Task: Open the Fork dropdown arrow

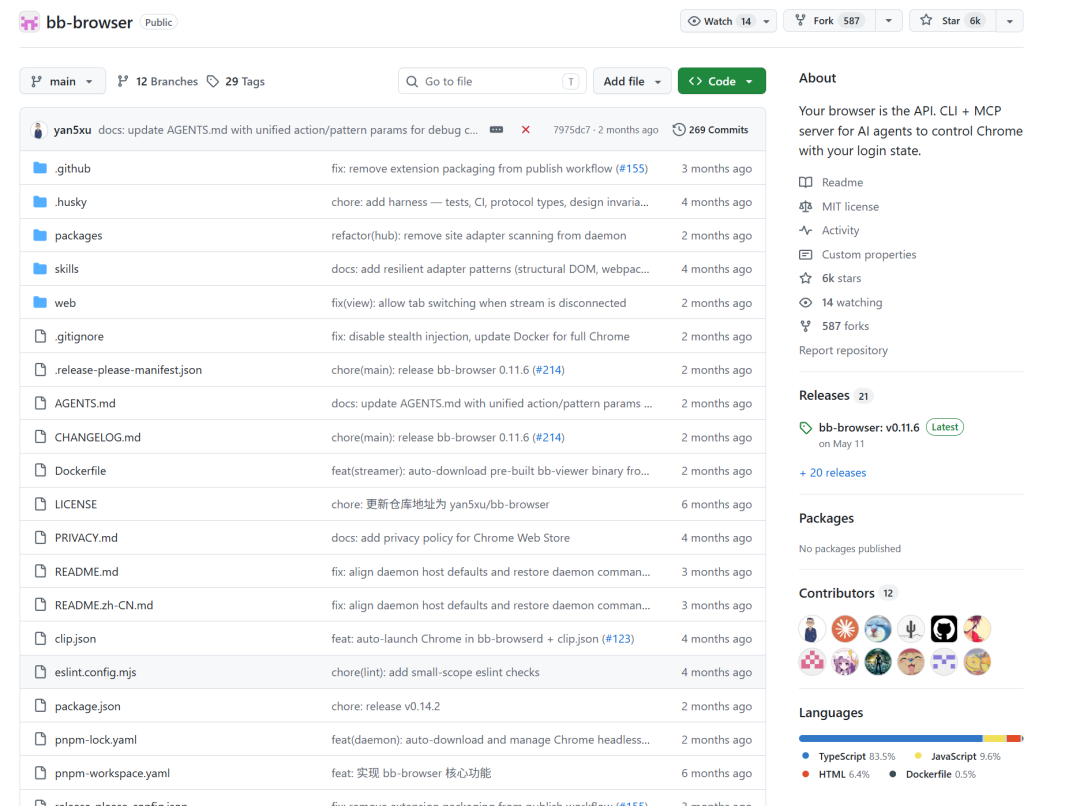Action: pos(889,21)
